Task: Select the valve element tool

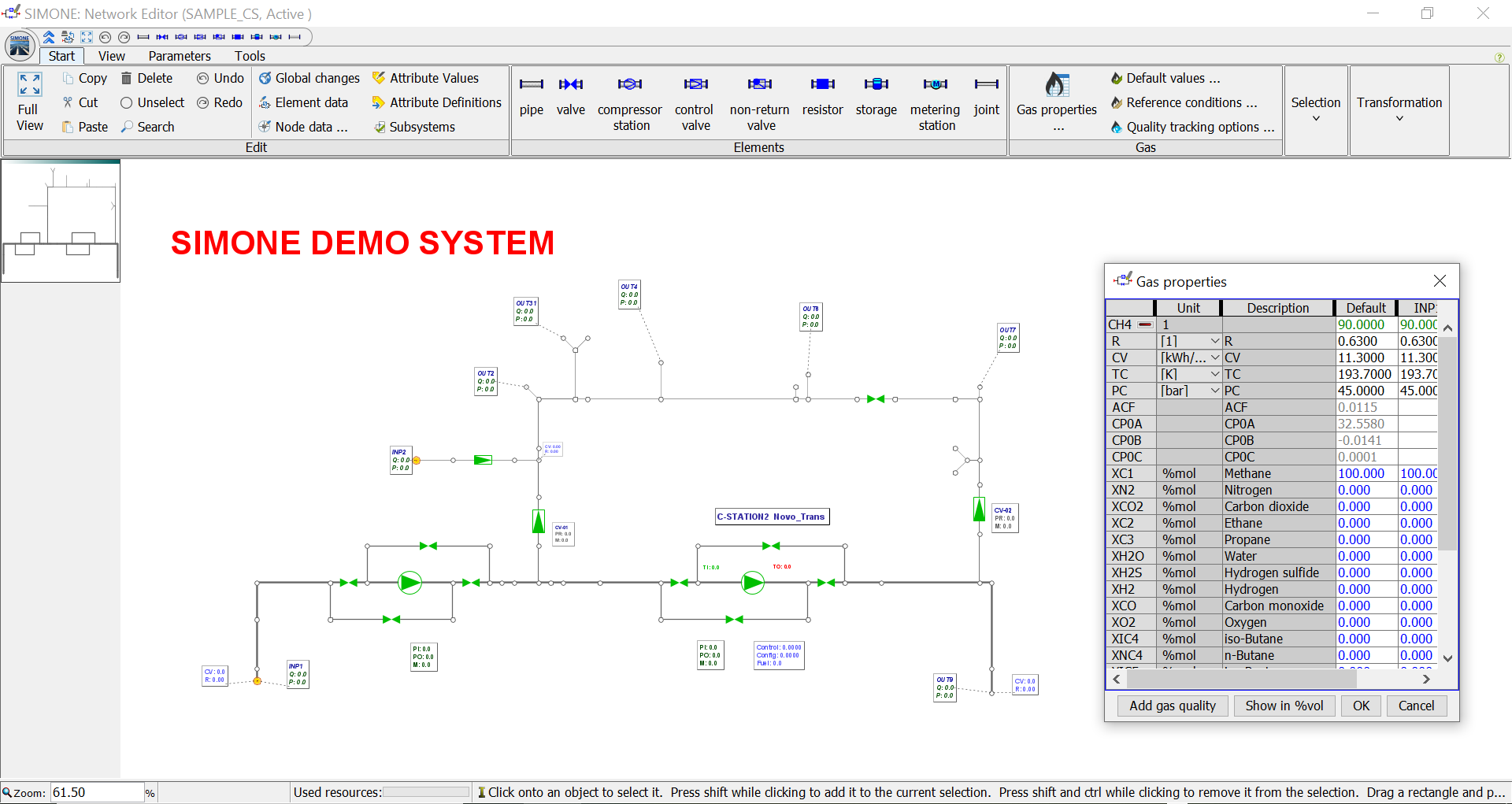Action: 571,98
